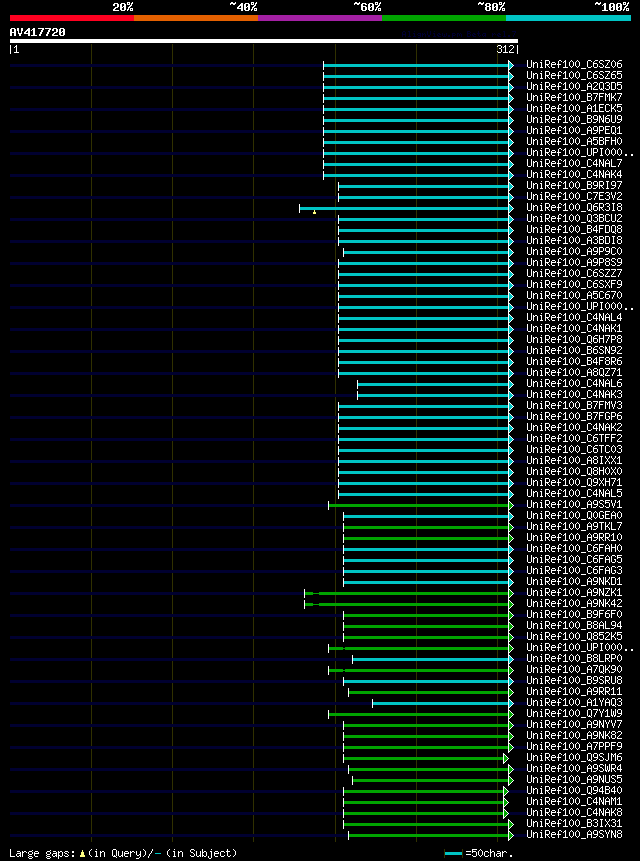Select the UniRef100_Q9XH71 label
The width and height of the screenshot is (640, 861).
coord(574,482)
